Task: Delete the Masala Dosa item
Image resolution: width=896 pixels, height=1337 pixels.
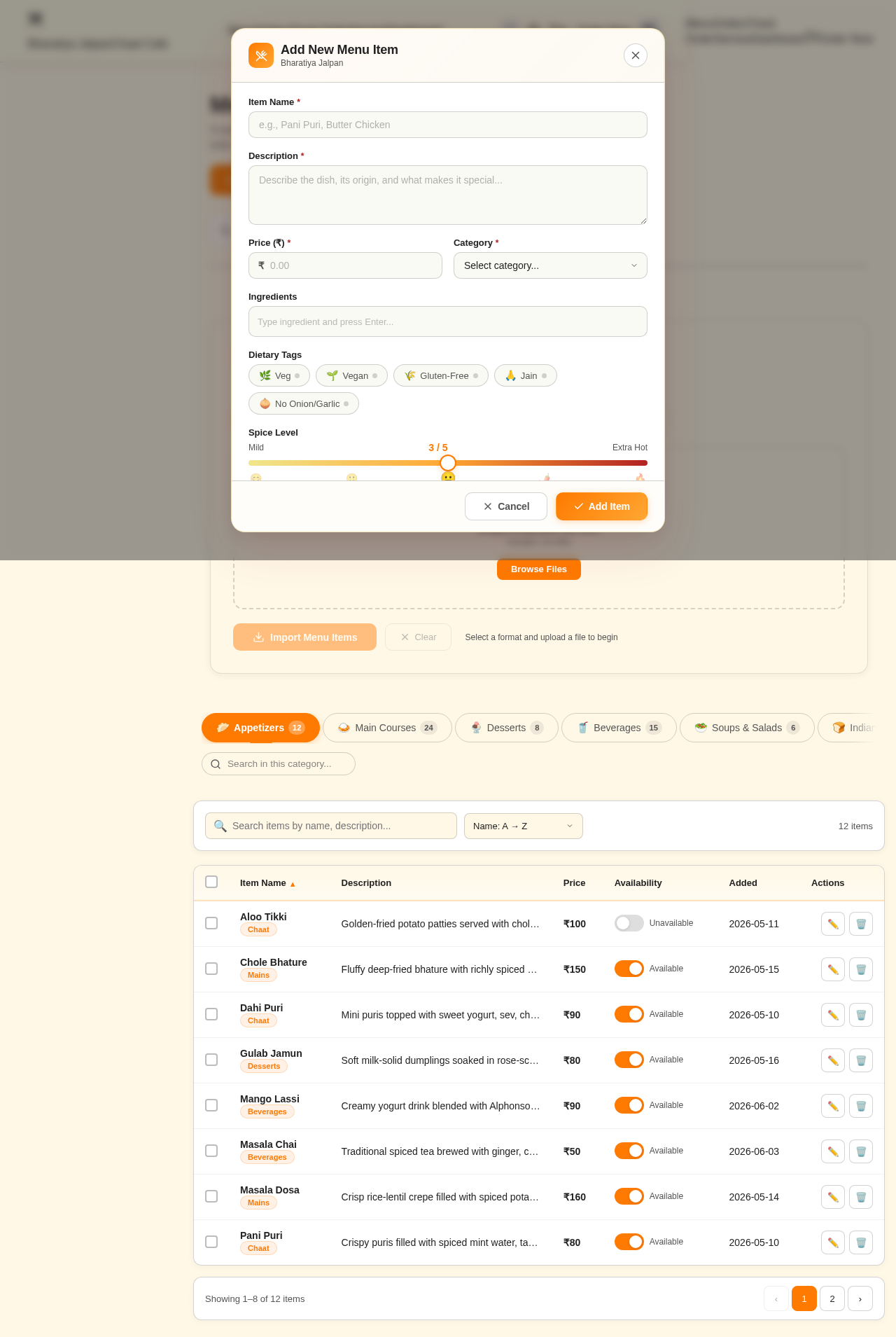Action: (x=861, y=1197)
